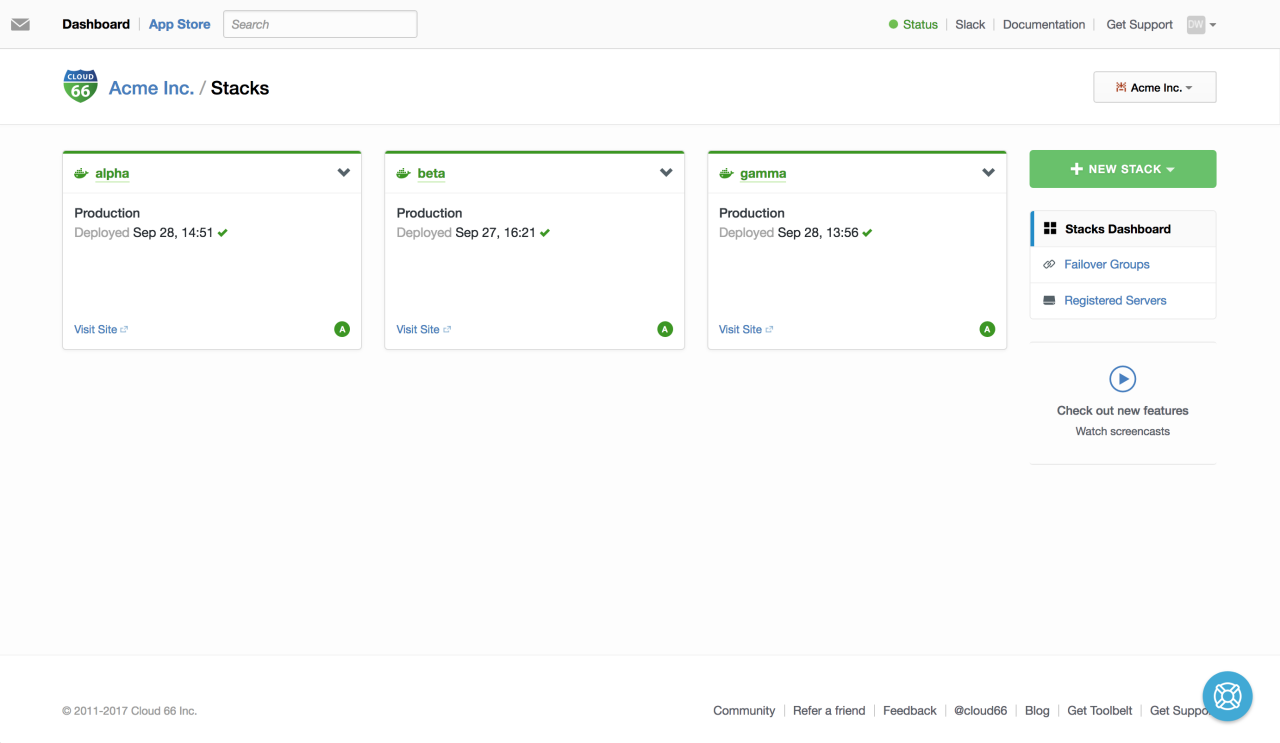Click the green Status indicator
Viewport: 1280px width, 743px height.
tap(913, 24)
